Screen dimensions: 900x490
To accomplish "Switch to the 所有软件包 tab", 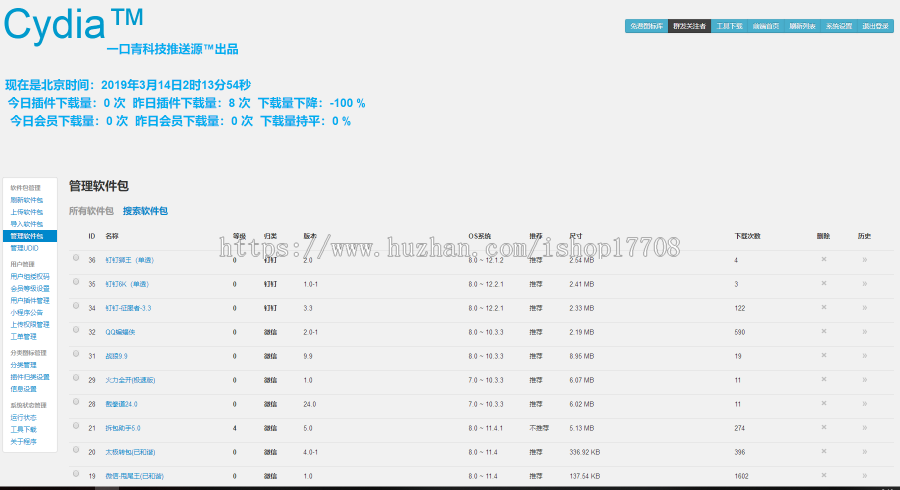I will (91, 211).
